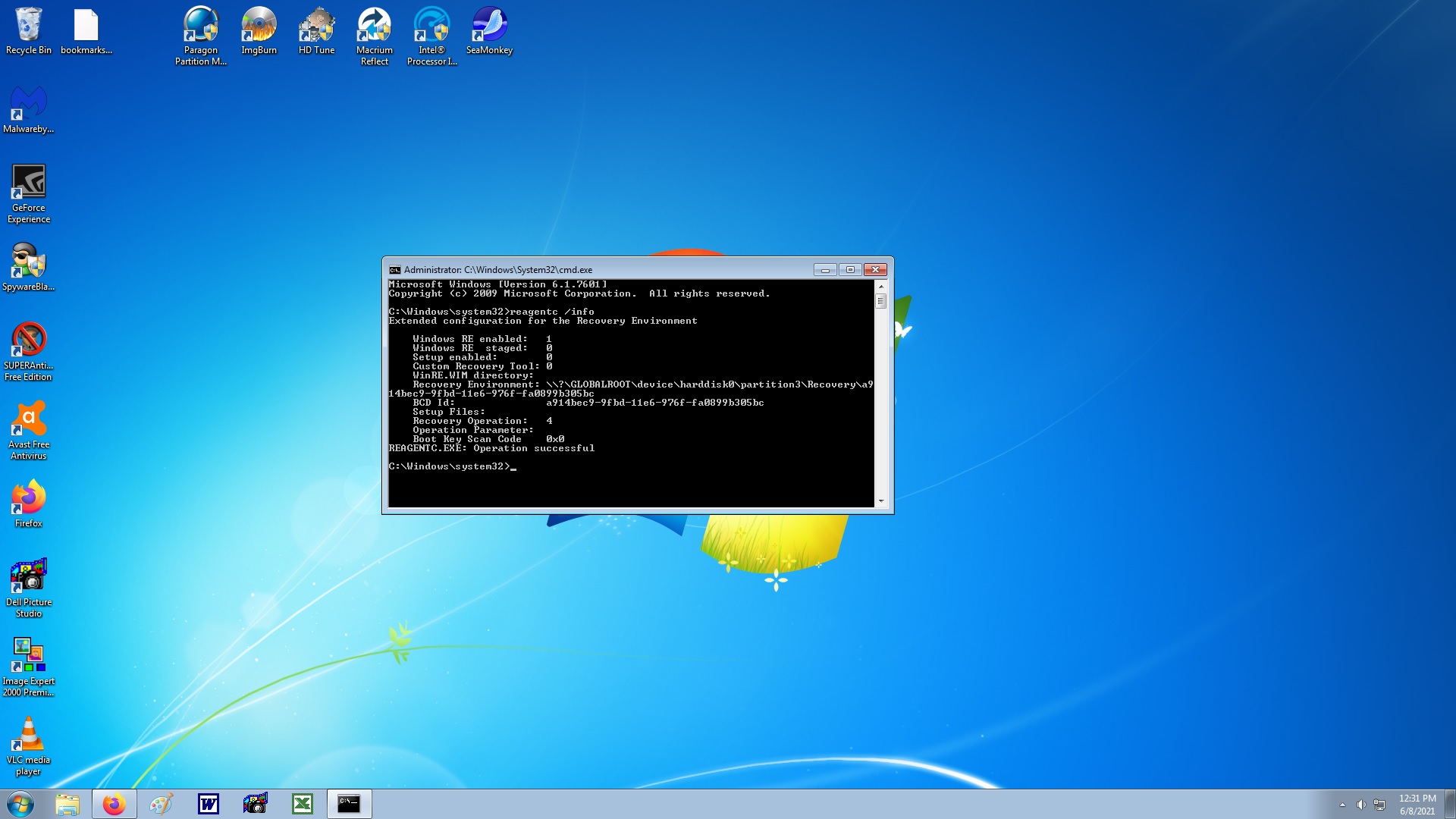Viewport: 1456px width, 819px height.
Task: Launch the Macrium Reflect shortcut
Action: [x=375, y=34]
